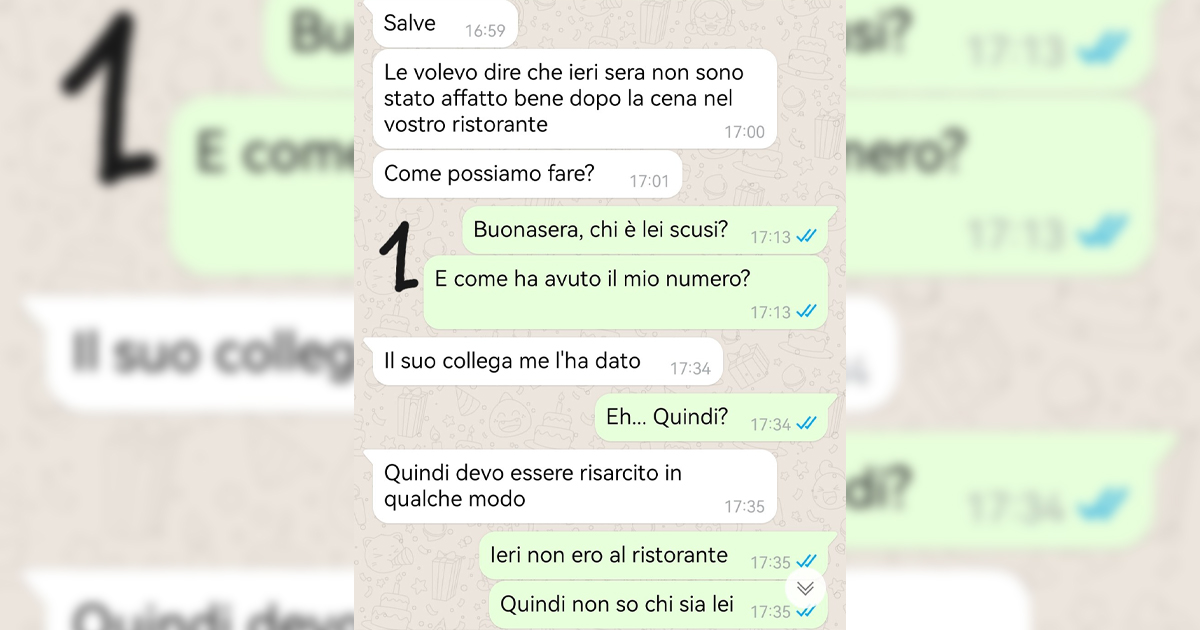Click the 16:59 timestamp on 'Salve'

pos(485,31)
